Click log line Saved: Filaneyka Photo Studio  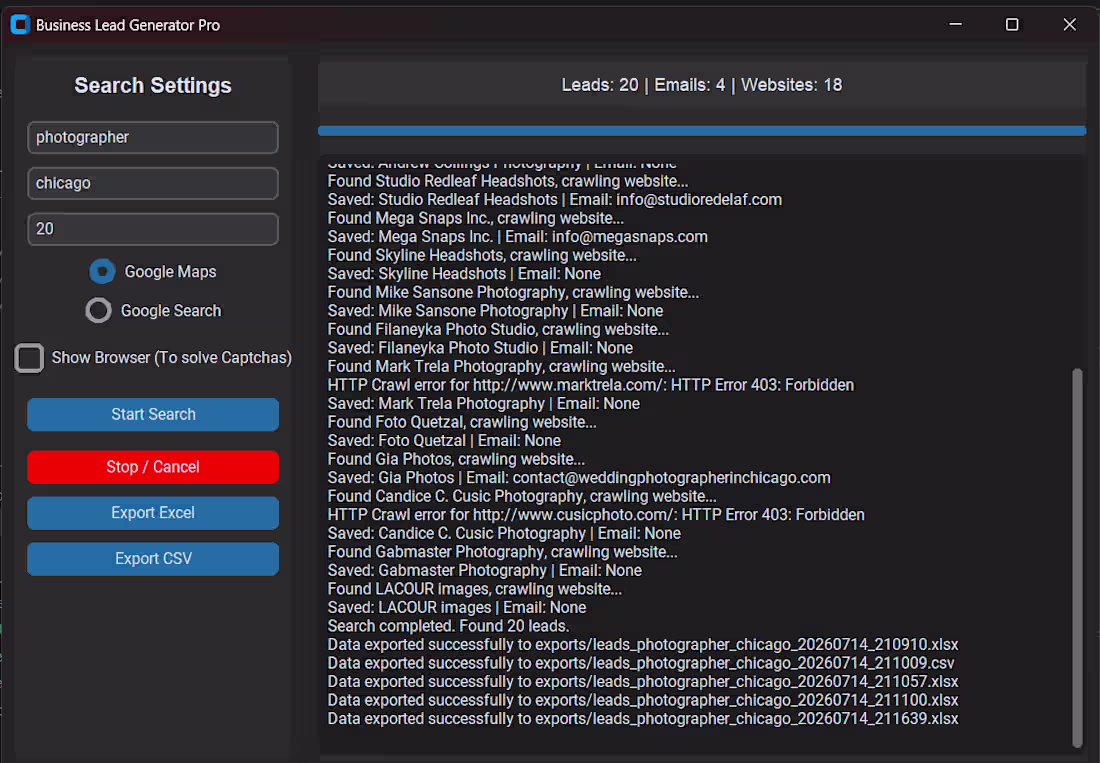pyautogui.click(x=480, y=348)
